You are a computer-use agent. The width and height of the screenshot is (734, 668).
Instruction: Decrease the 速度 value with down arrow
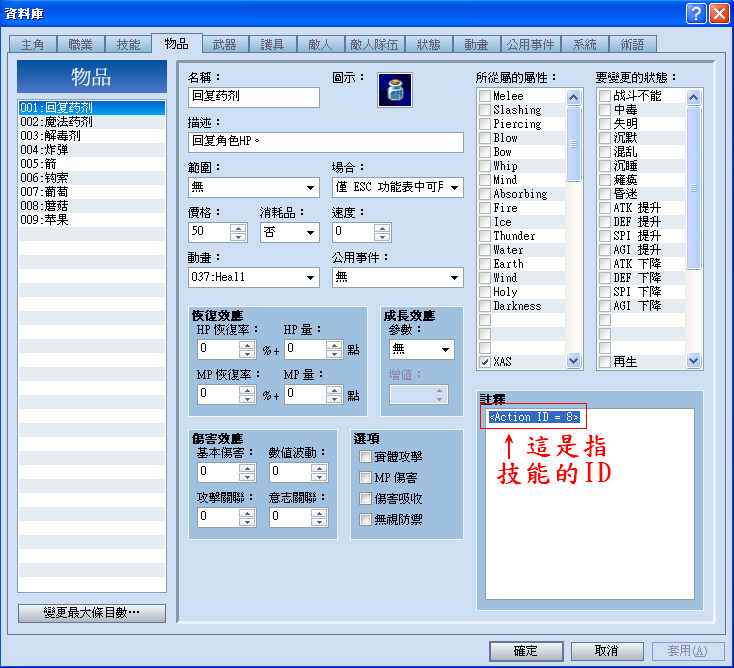(x=382, y=237)
